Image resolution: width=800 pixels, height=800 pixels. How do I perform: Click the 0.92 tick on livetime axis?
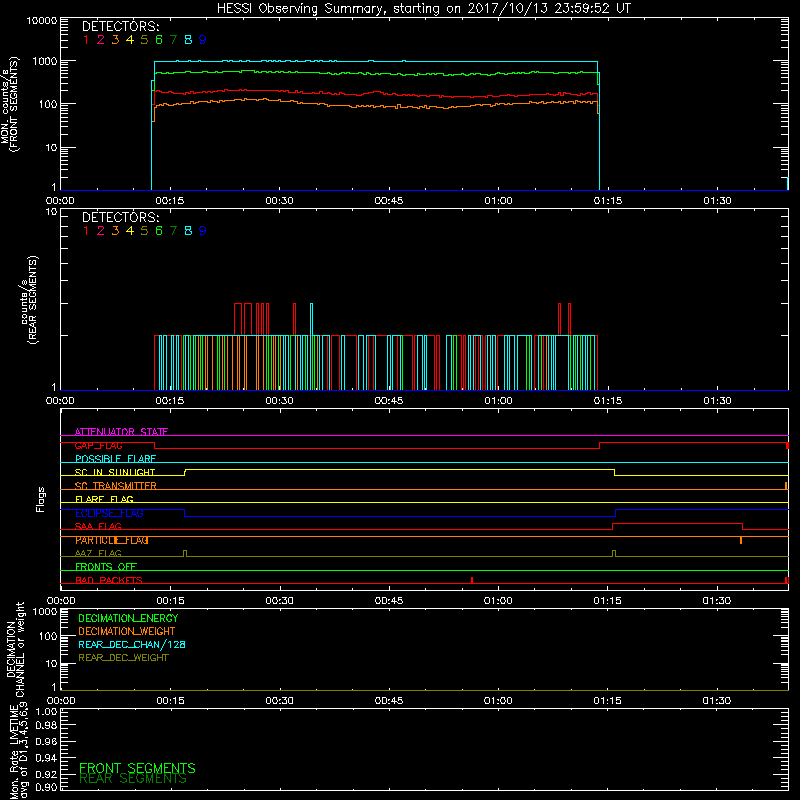(x=46, y=774)
